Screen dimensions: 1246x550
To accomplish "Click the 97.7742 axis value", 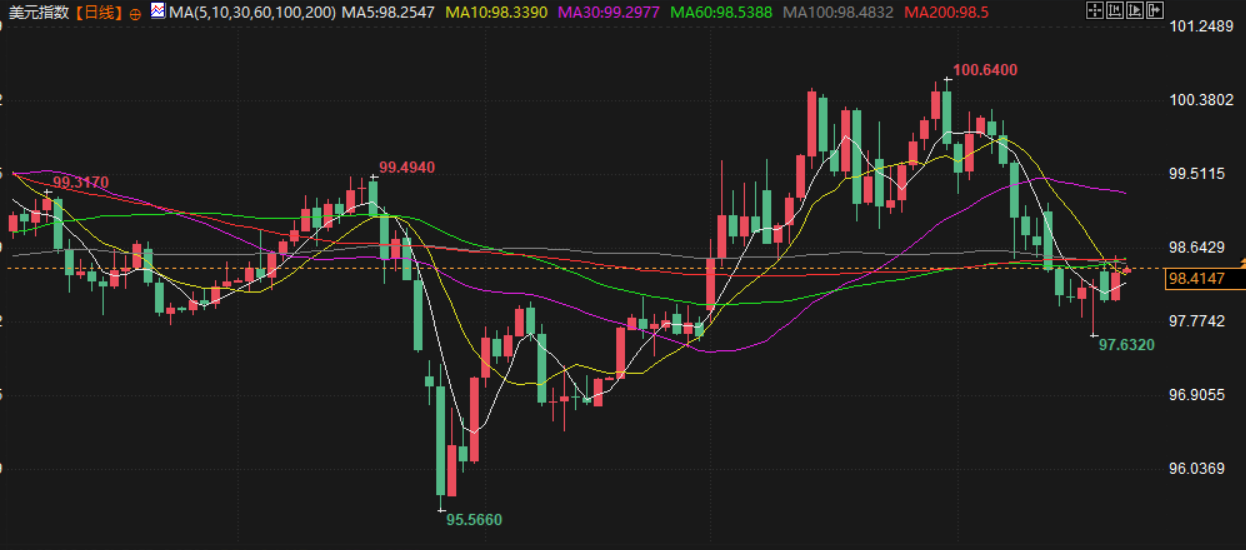I will point(1198,321).
